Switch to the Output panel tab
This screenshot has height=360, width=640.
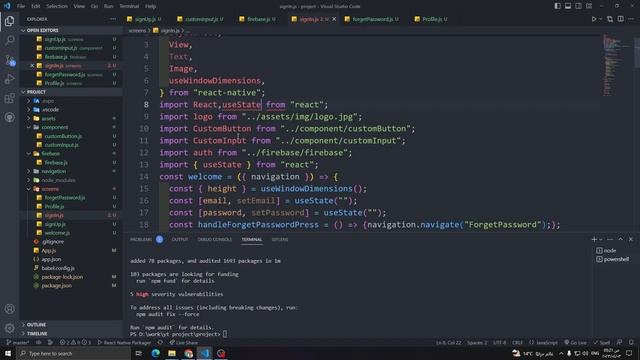pos(180,240)
